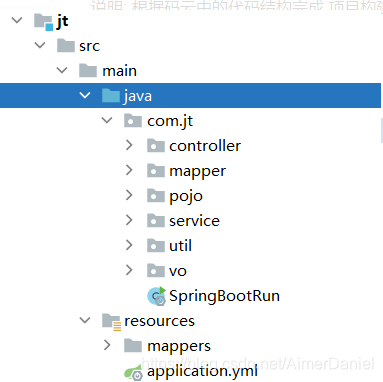Collapse the main folder chevron

point(62,70)
